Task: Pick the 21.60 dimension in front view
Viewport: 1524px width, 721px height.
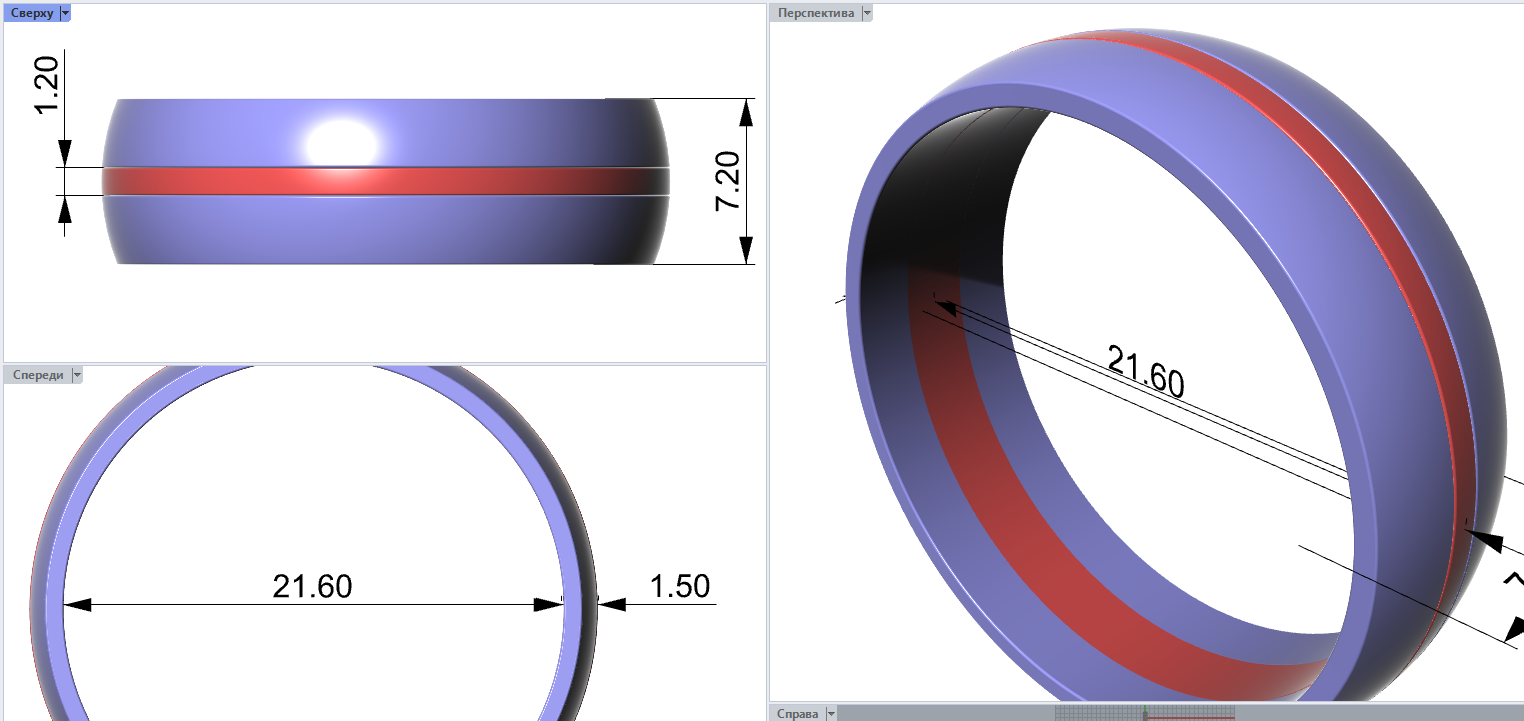Action: (x=312, y=586)
